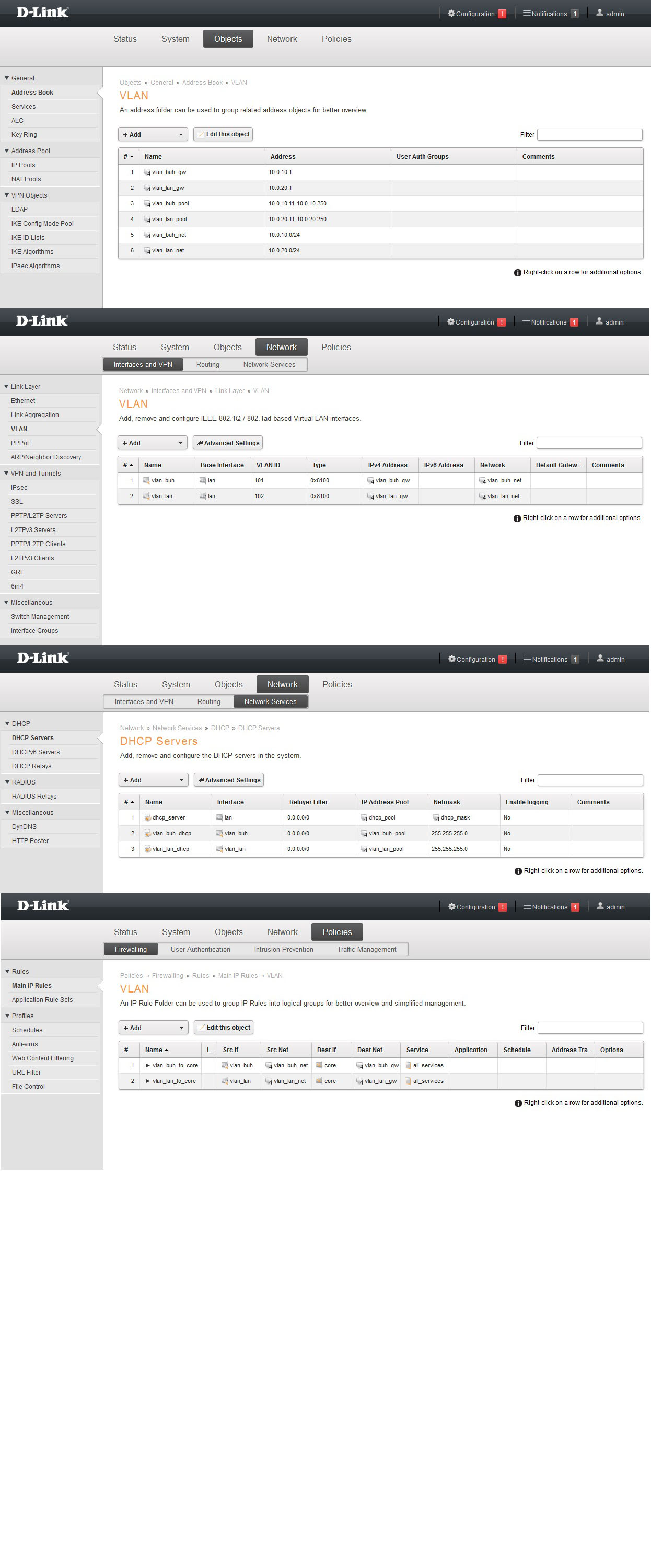
Task: Collapse the Rules sidebar section
Action: pyautogui.click(x=7, y=972)
